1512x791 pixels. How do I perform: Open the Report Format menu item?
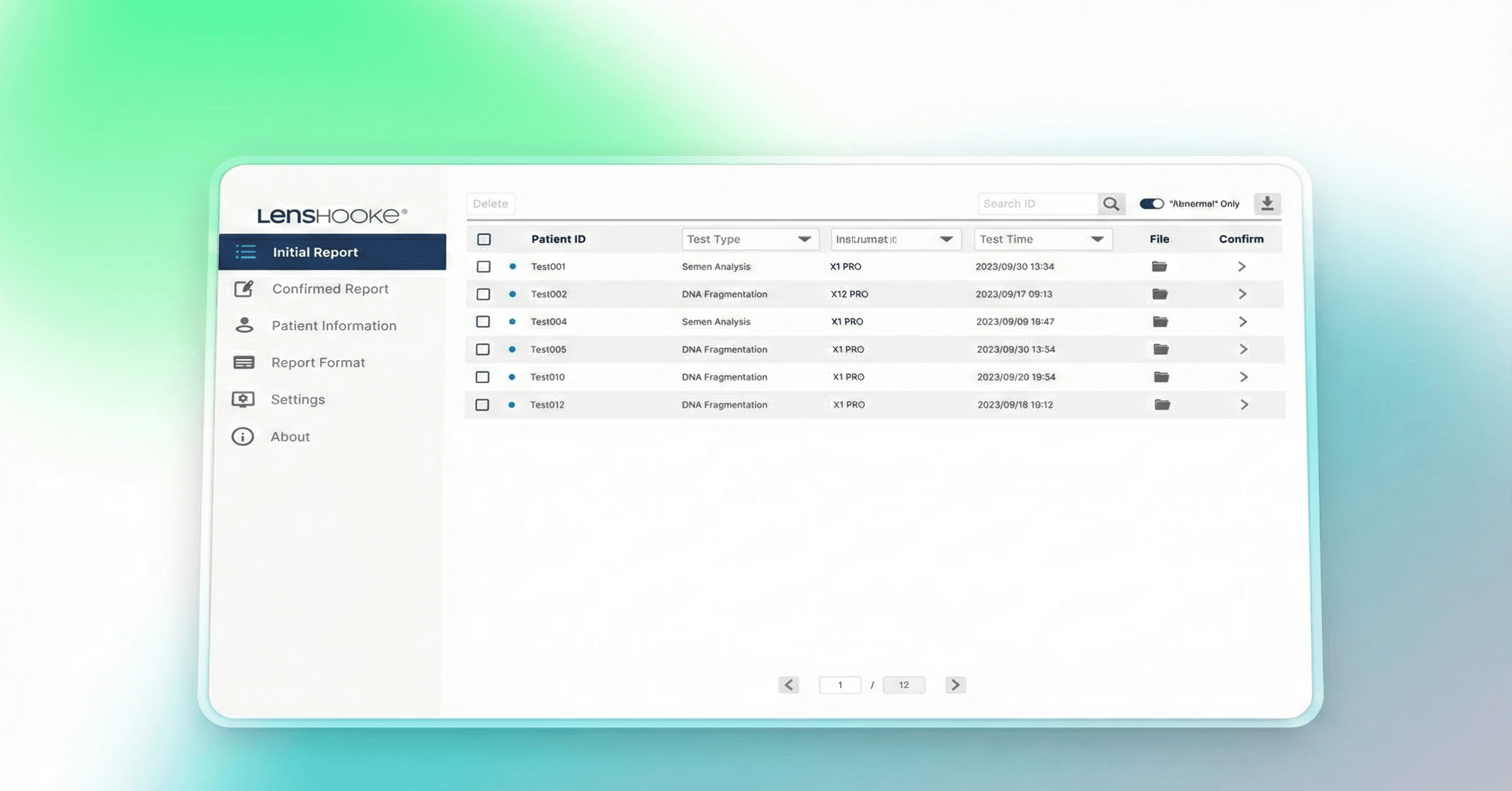click(x=318, y=362)
